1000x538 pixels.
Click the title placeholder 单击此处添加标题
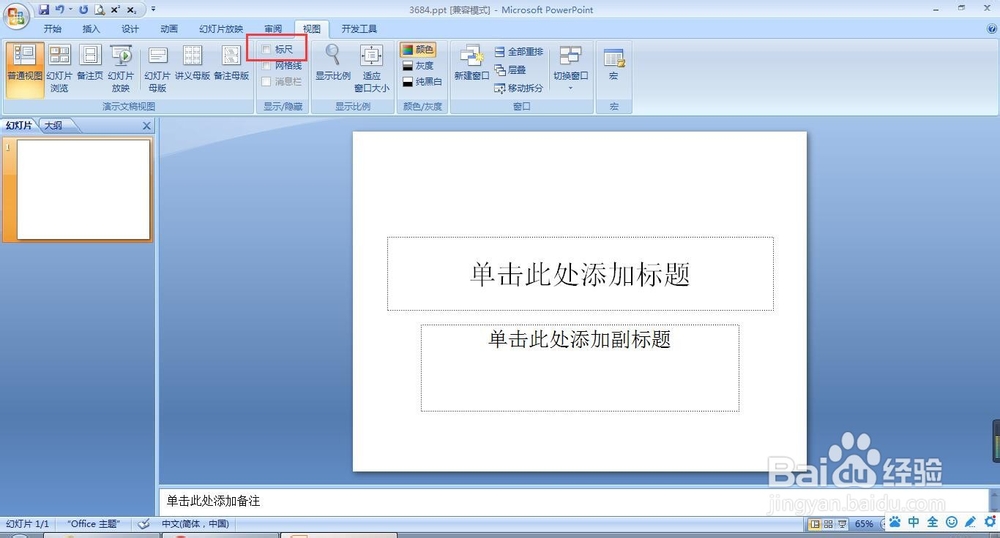(x=580, y=274)
